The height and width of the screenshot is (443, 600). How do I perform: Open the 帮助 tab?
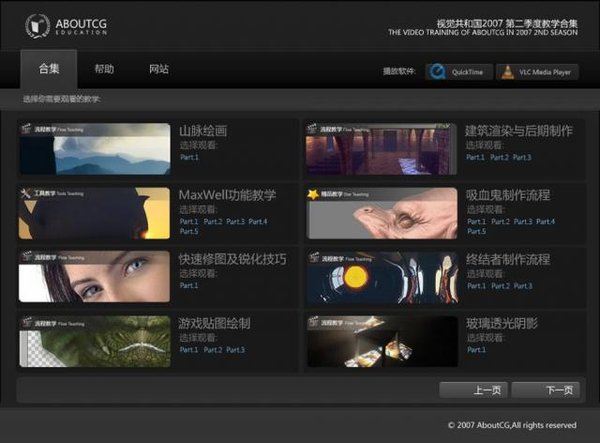click(103, 69)
